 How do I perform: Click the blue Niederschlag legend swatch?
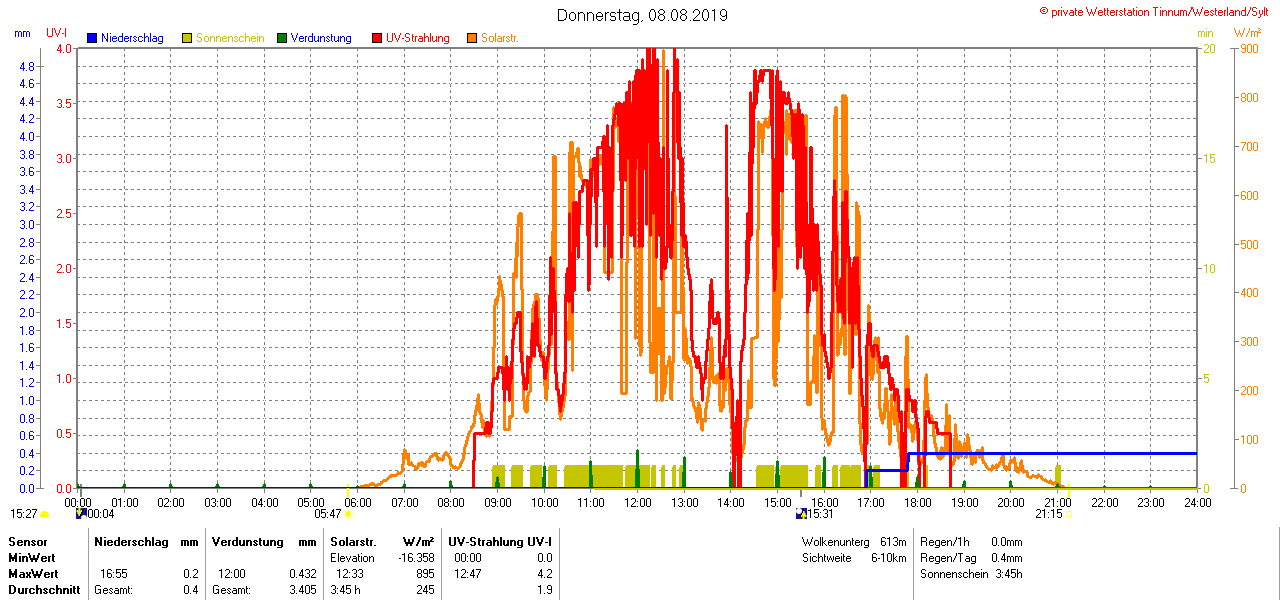pos(92,38)
